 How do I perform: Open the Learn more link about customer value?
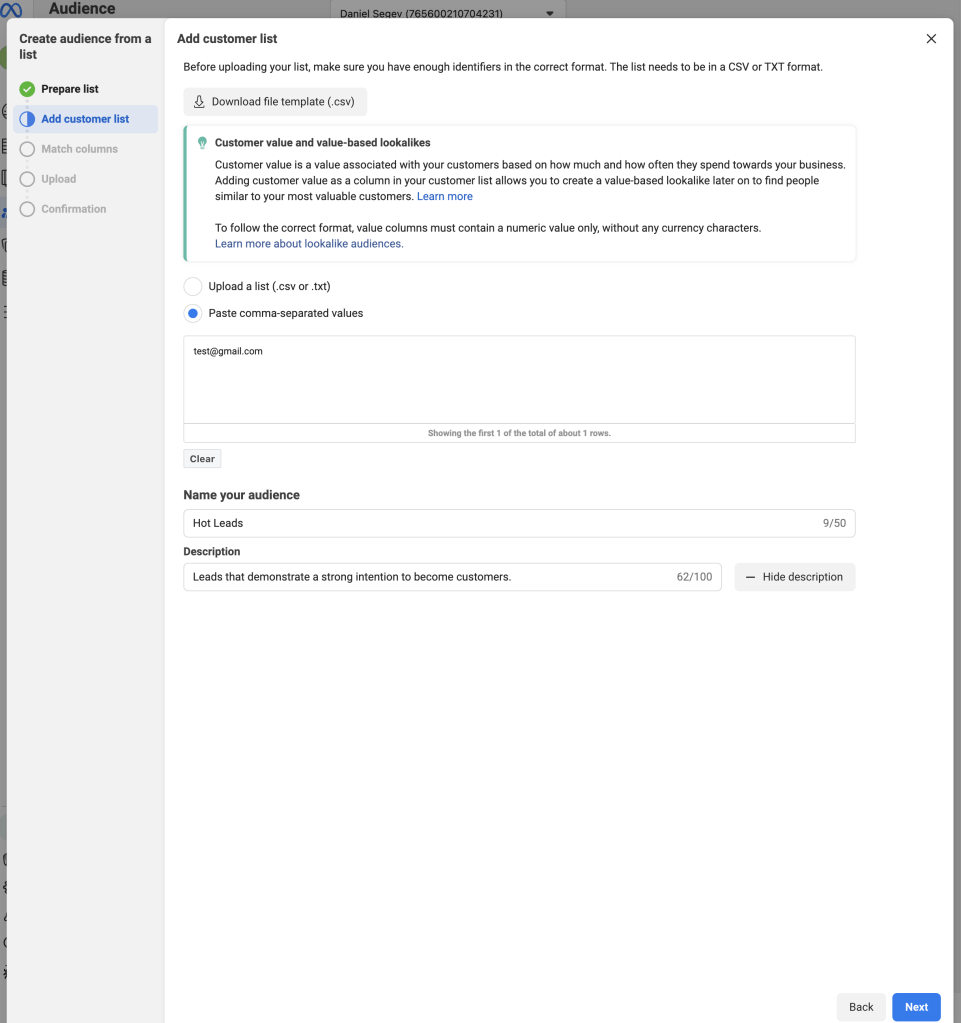tap(445, 196)
